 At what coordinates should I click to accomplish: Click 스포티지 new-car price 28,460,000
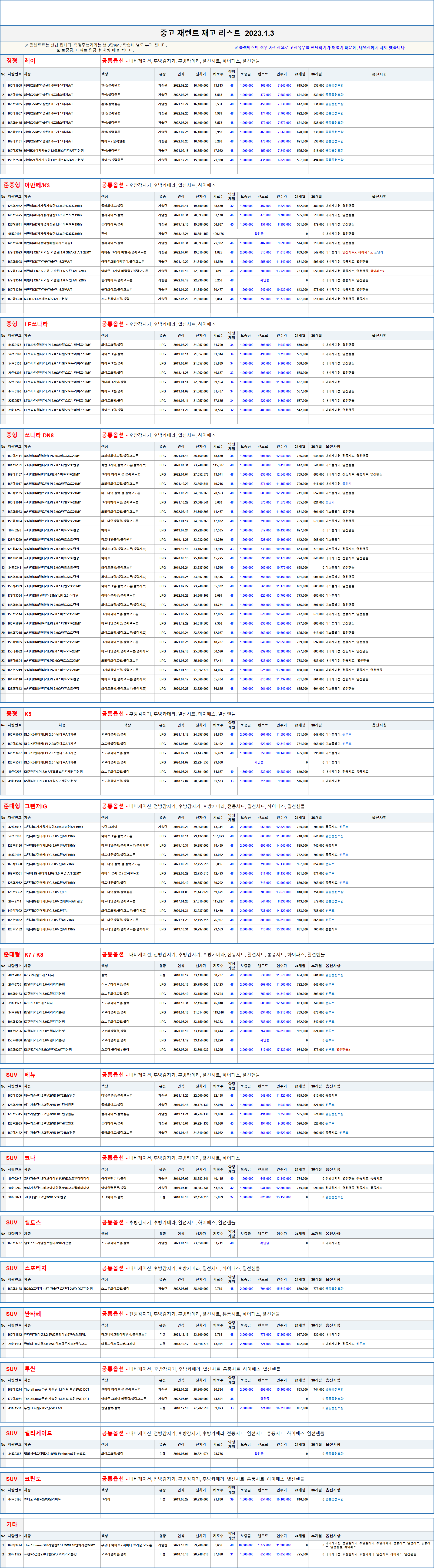[200, 1289]
